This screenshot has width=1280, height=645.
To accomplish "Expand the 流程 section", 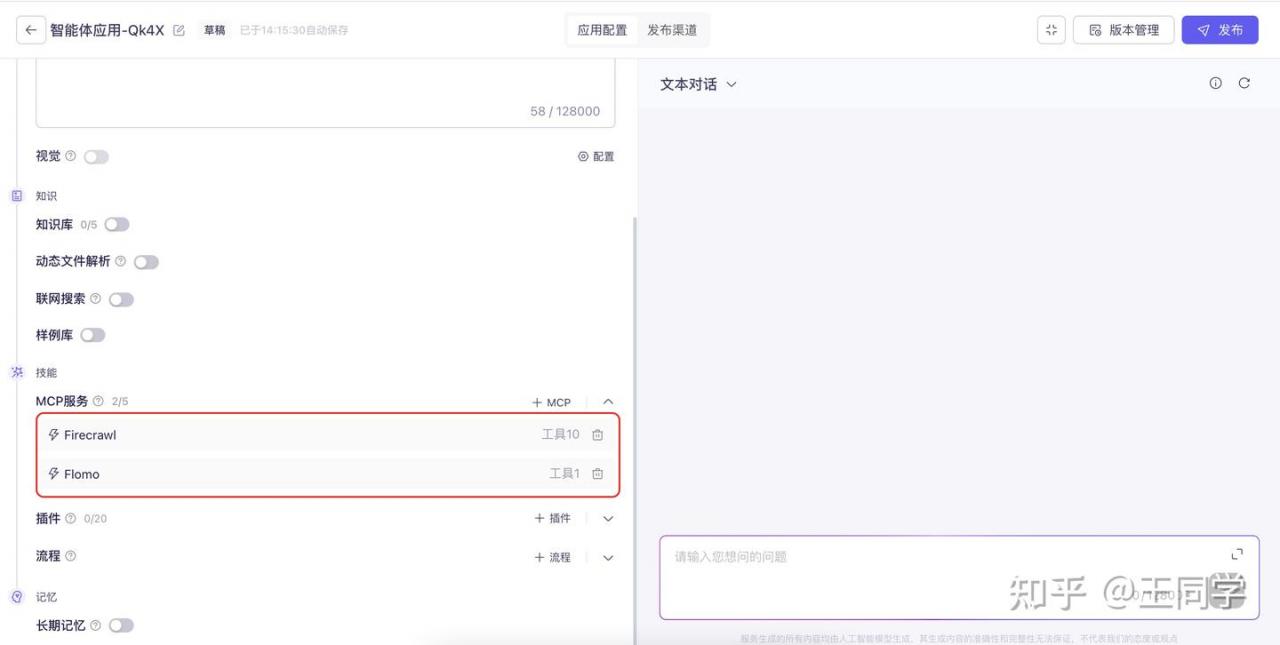I will pyautogui.click(x=608, y=558).
